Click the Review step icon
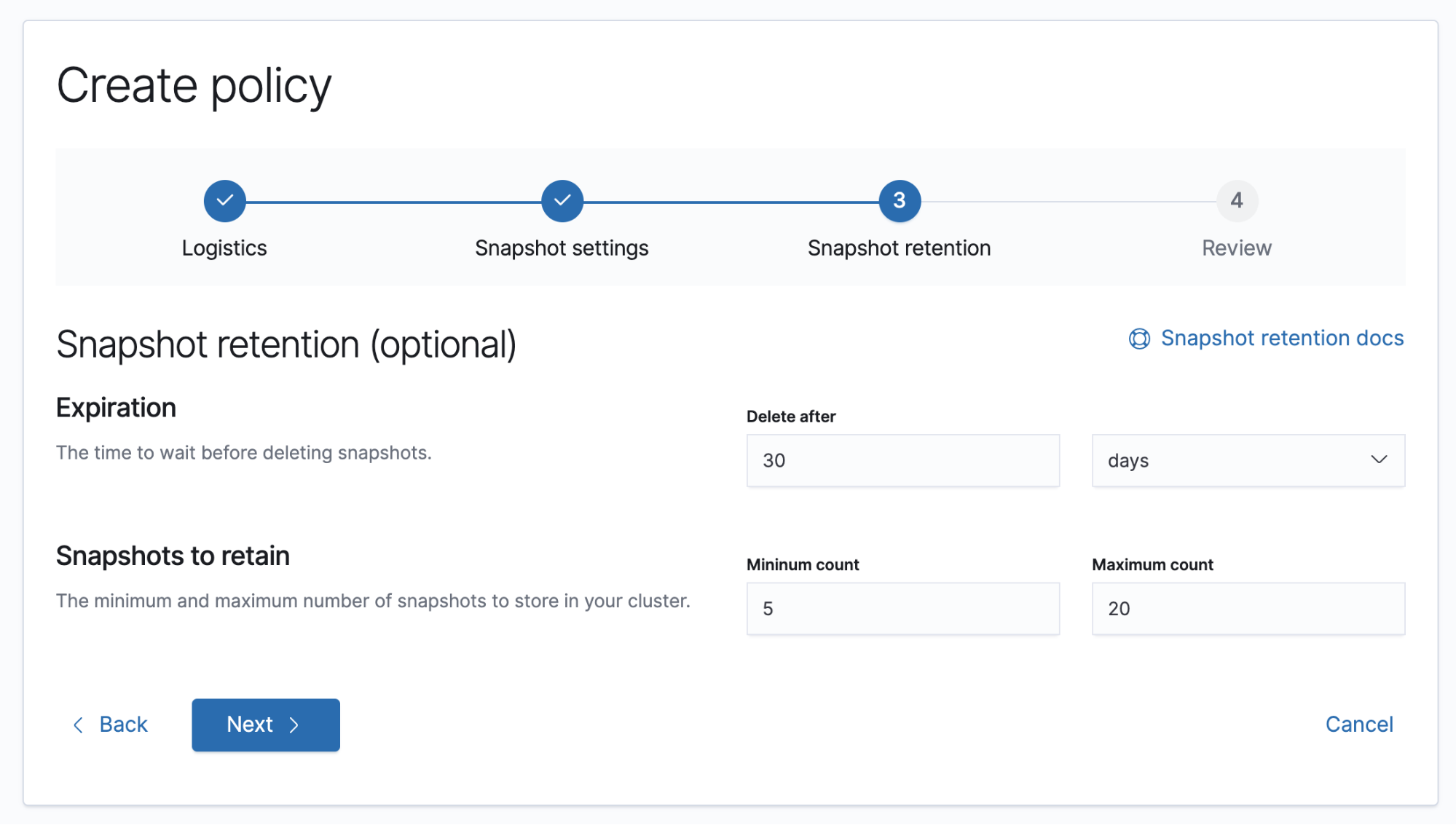1456x825 pixels. point(1235,201)
